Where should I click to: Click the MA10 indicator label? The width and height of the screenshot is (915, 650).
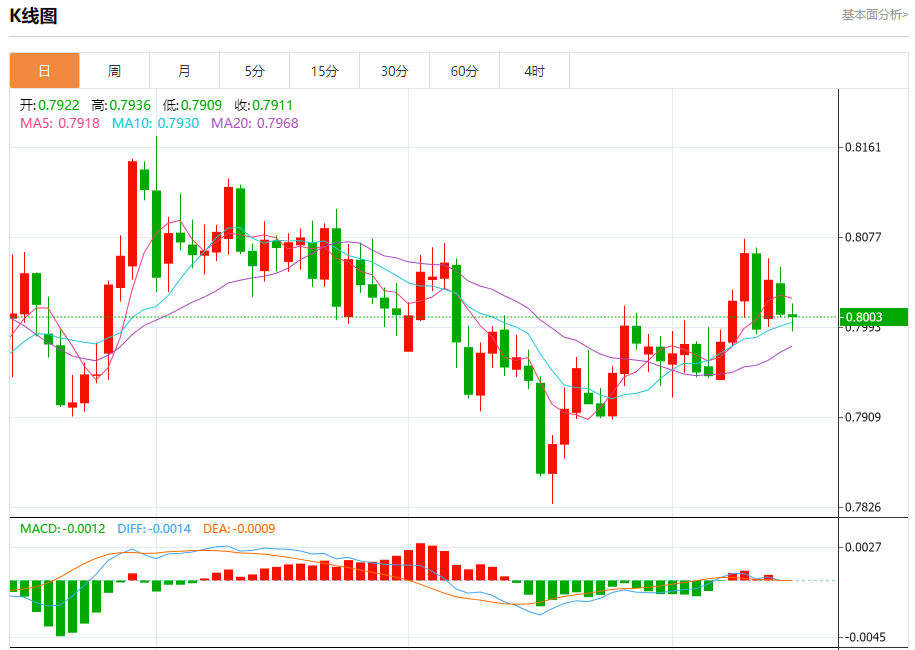(x=155, y=123)
